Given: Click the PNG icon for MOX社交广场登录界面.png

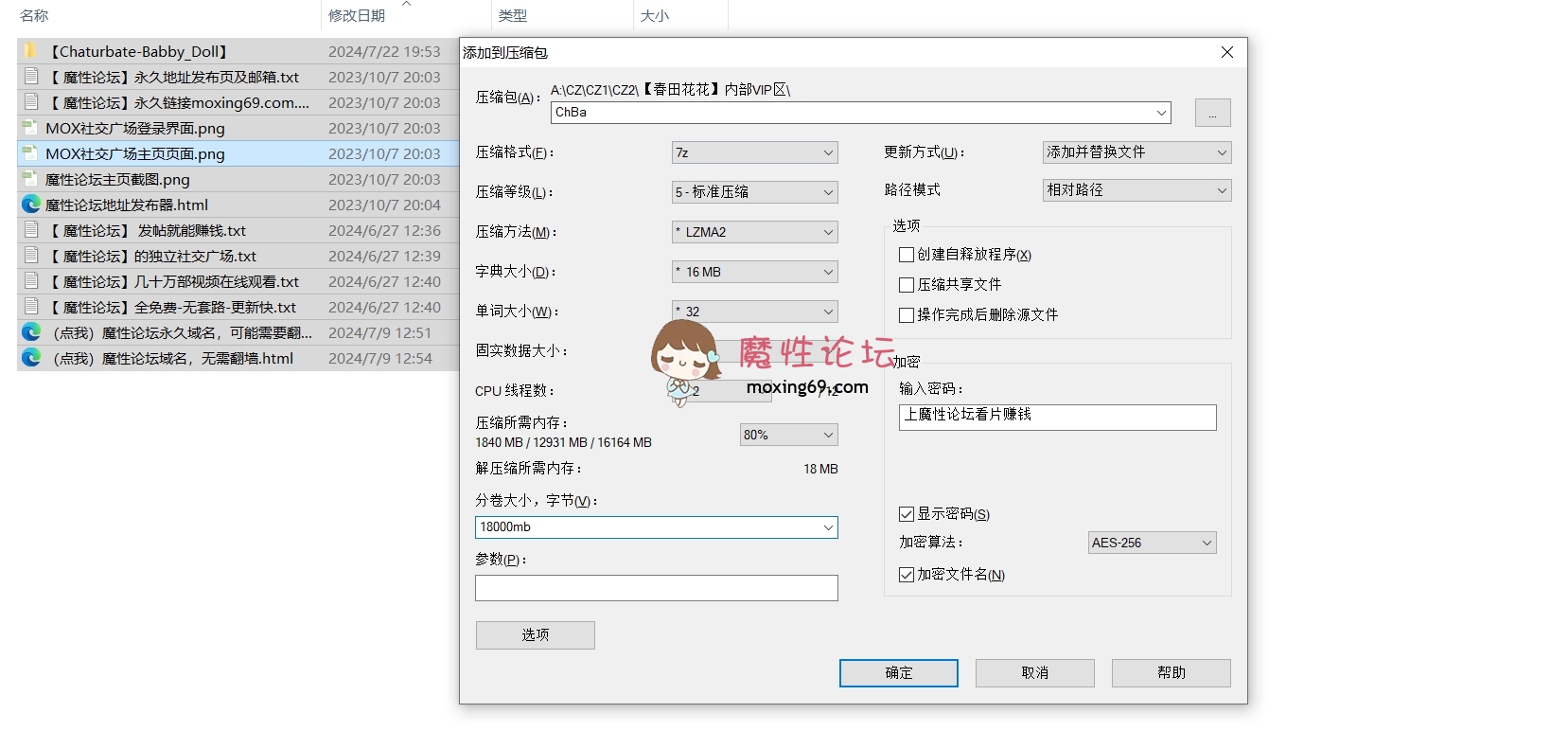Looking at the screenshot, I should (x=31, y=127).
